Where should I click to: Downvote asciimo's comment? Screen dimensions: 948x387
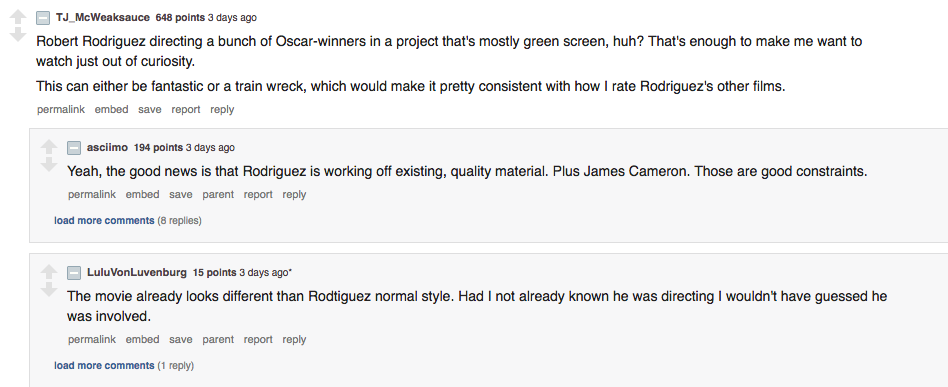coord(48,164)
